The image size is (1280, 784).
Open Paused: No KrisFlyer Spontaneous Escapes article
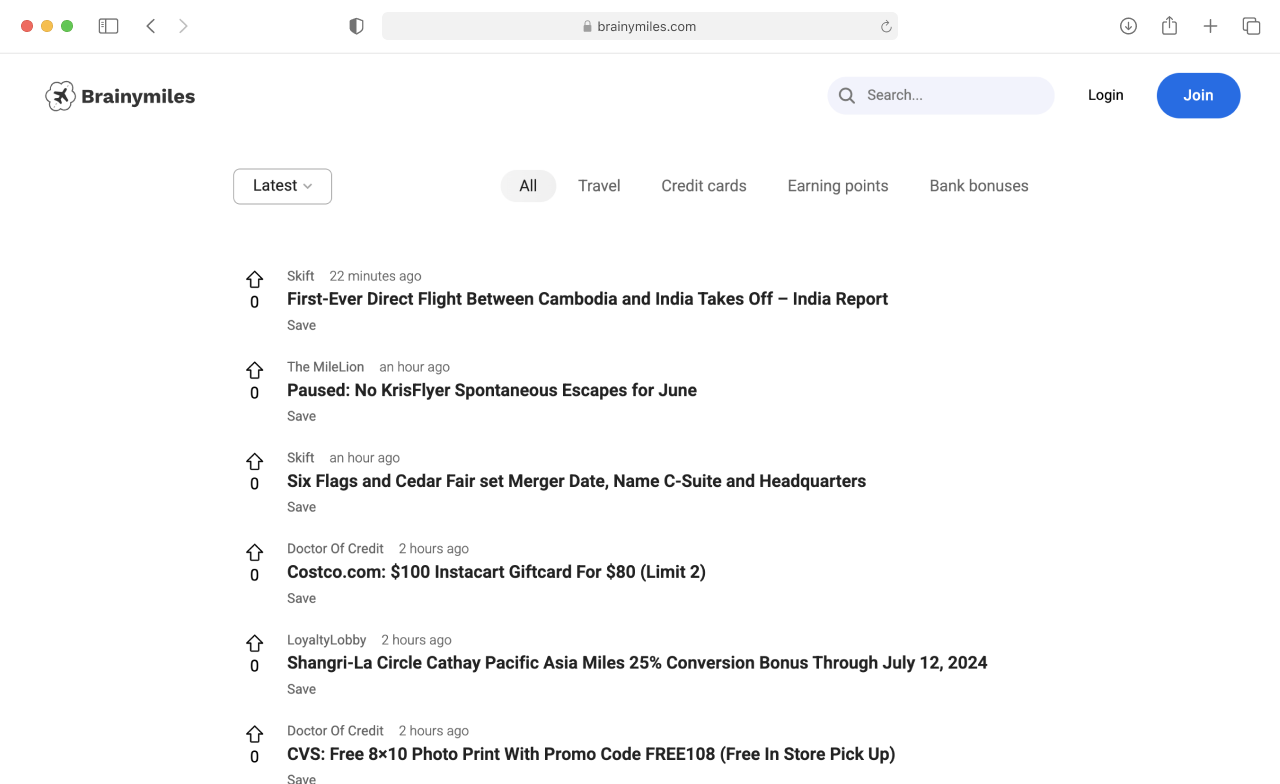(492, 390)
